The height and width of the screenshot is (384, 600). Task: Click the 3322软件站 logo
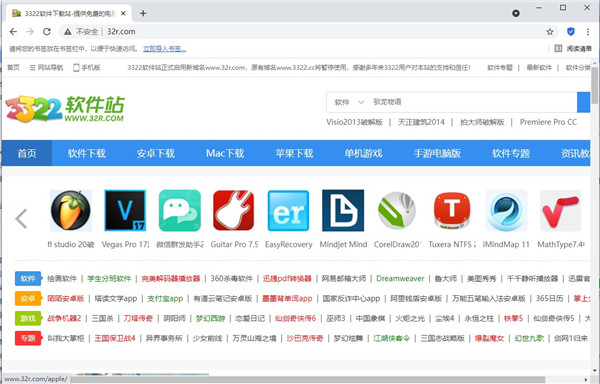pos(65,109)
